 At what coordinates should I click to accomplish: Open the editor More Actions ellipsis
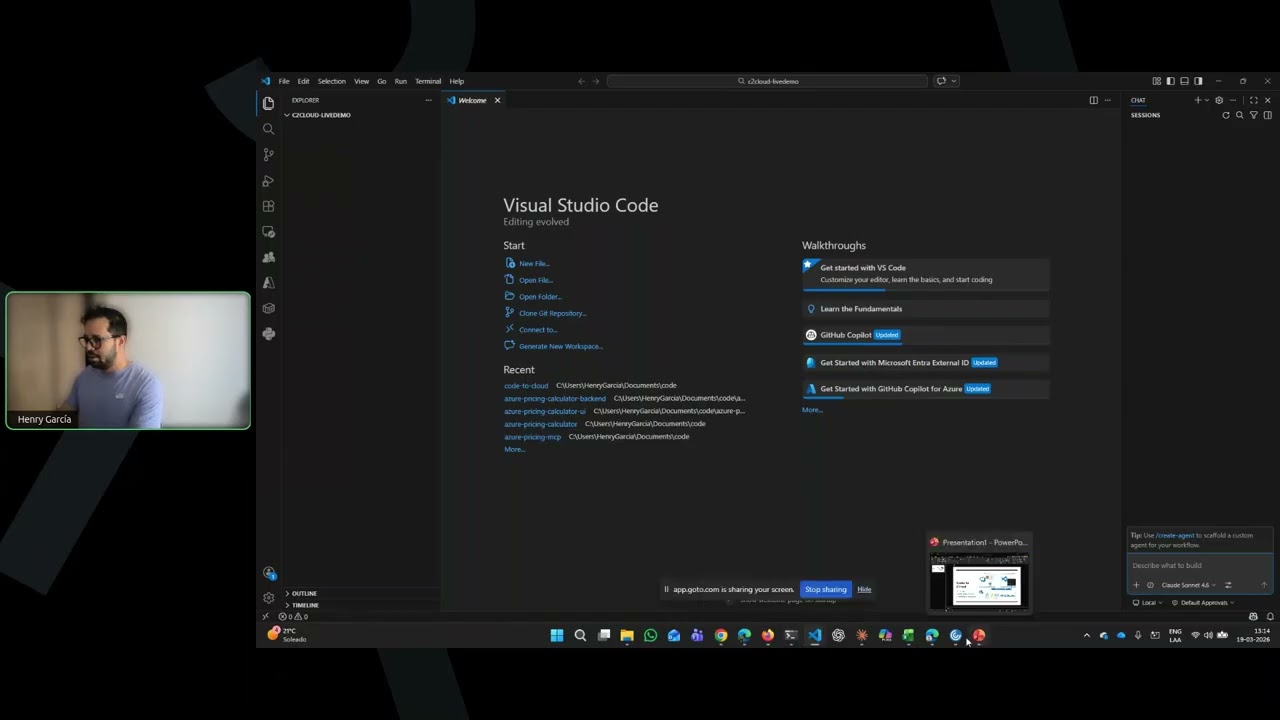(x=1107, y=100)
